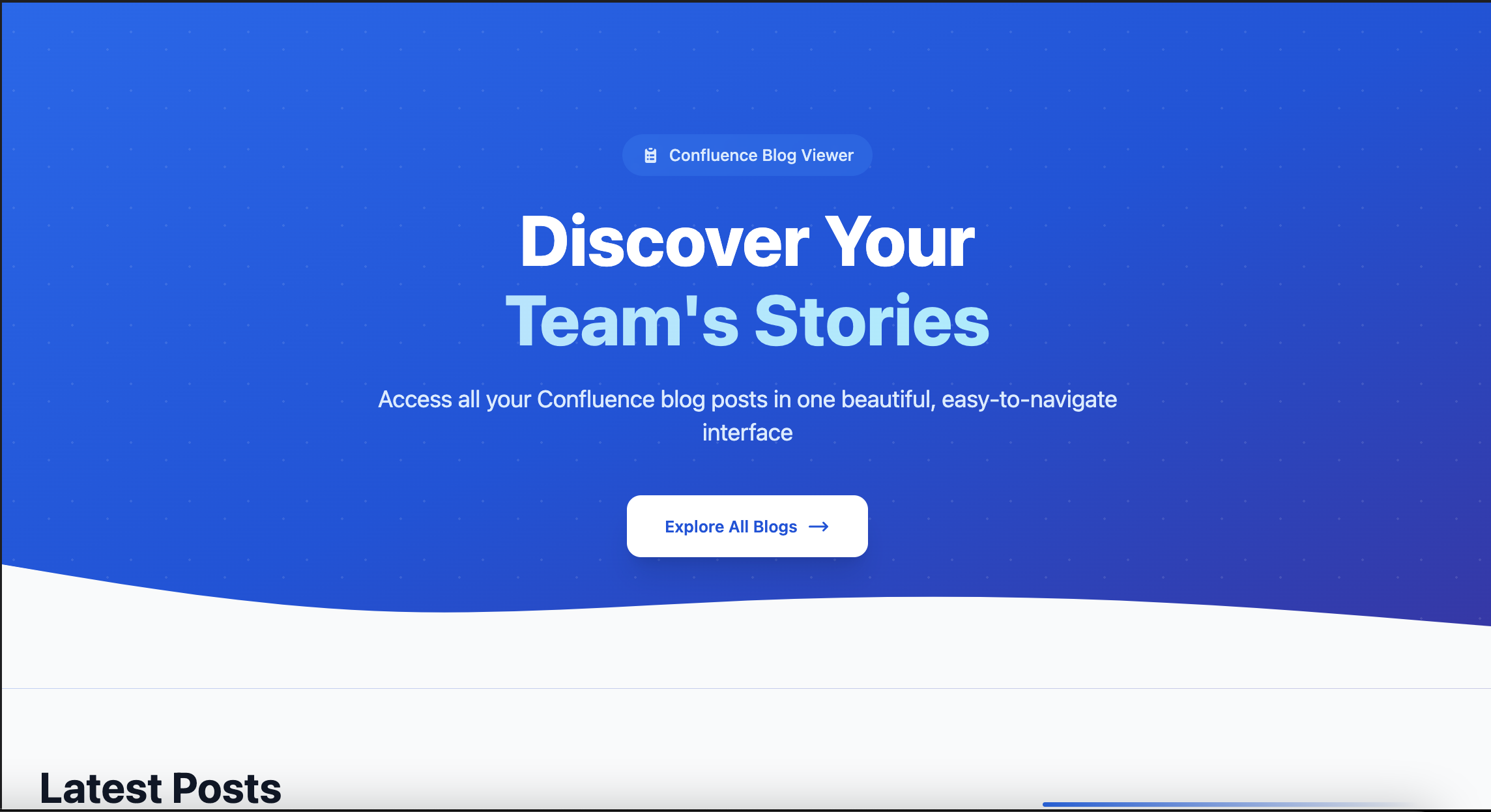Screen dimensions: 1491x812
Task: Select the Latest Posts section heading
Action: pyautogui.click(x=160, y=789)
